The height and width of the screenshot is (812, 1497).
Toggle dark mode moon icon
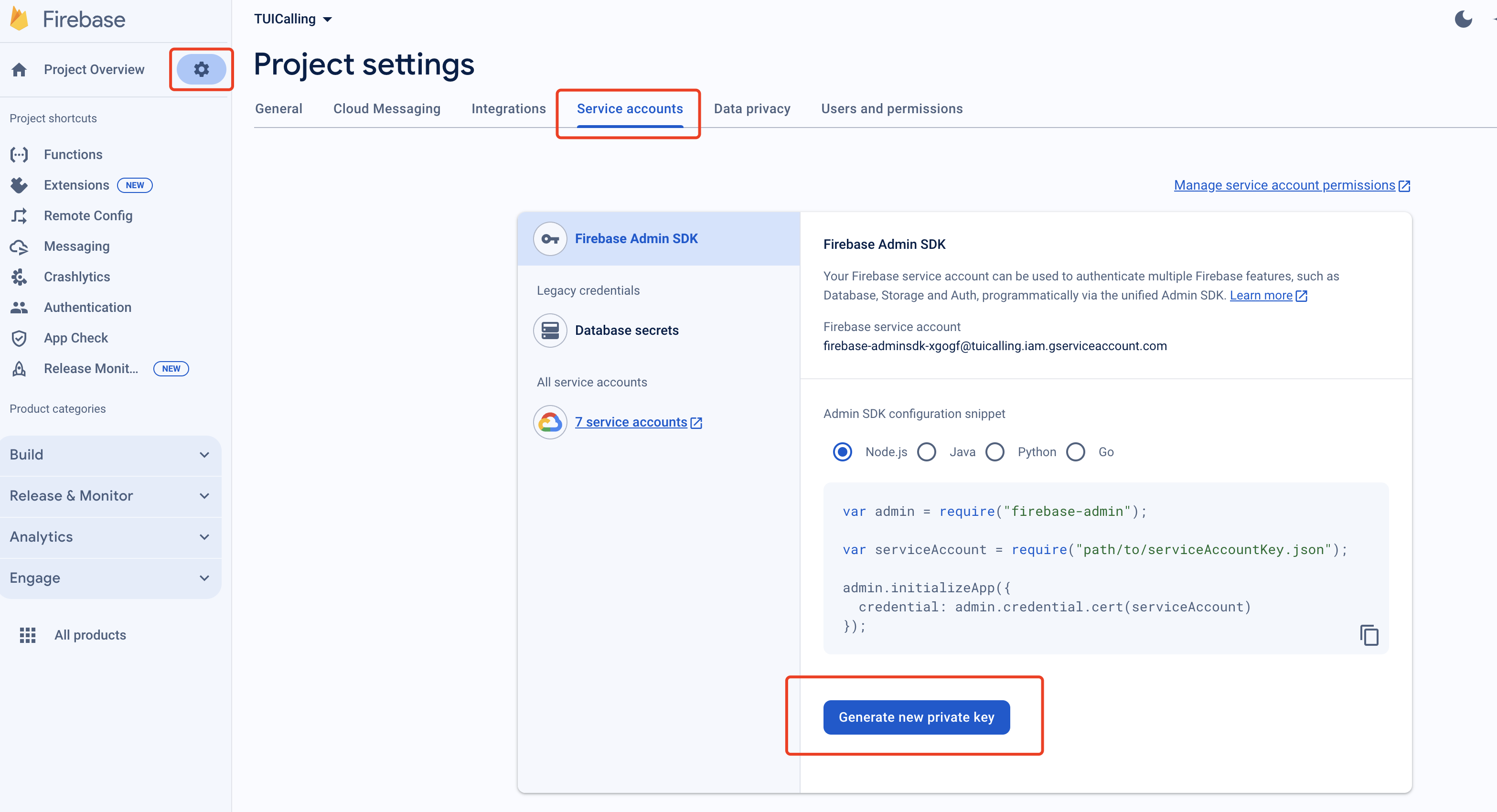pos(1462,19)
